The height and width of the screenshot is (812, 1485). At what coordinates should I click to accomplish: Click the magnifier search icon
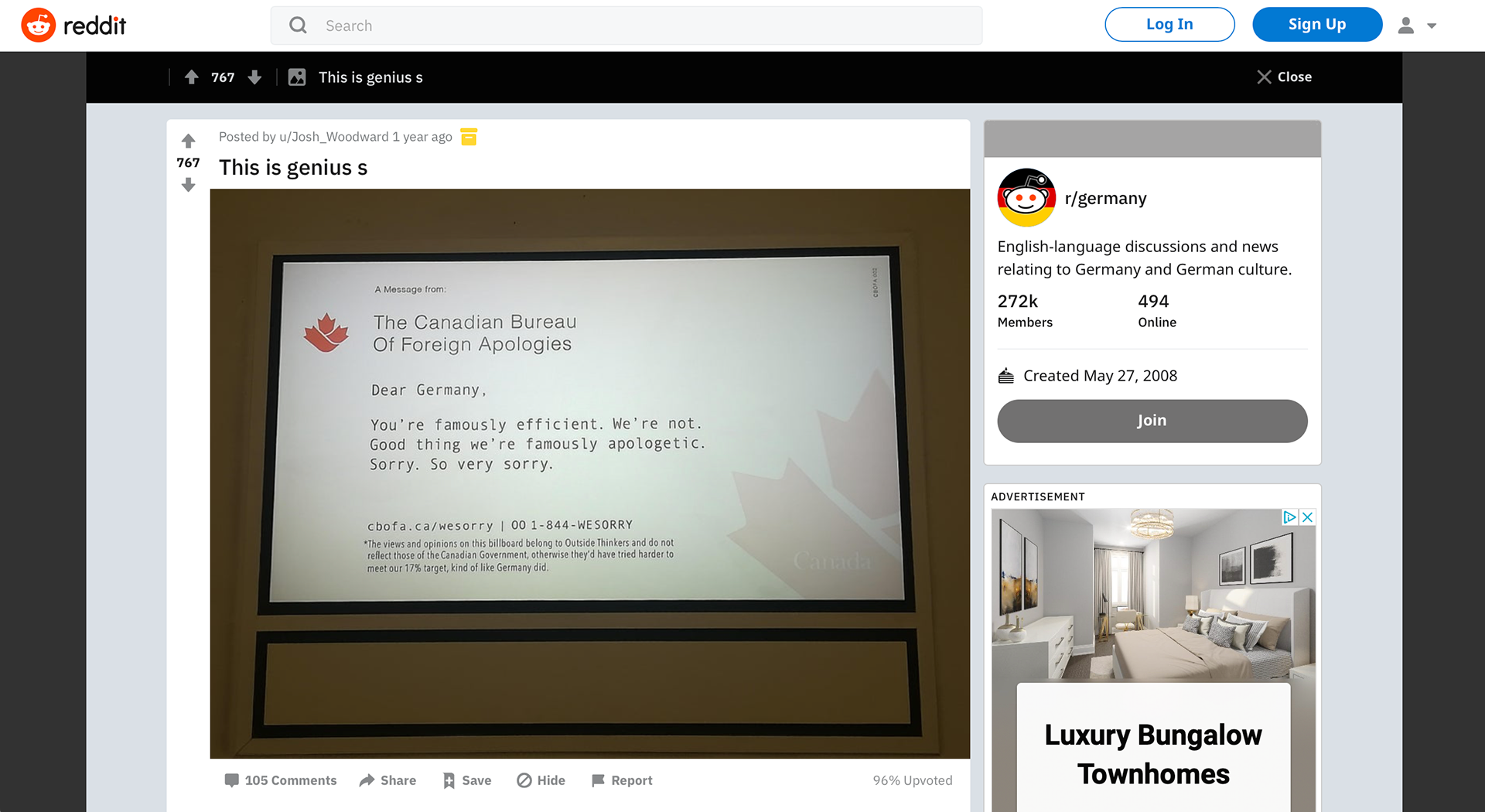point(298,26)
